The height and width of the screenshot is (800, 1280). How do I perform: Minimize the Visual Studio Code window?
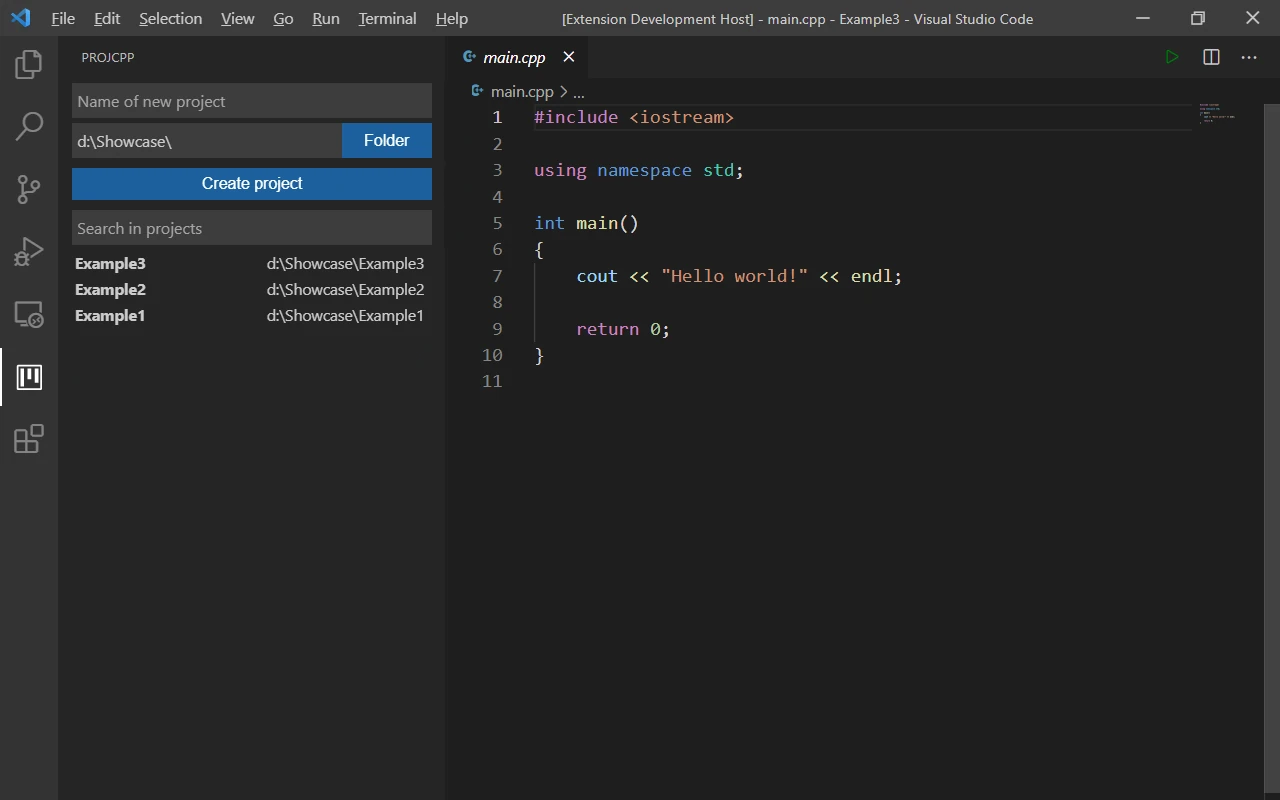pyautogui.click(x=1143, y=18)
